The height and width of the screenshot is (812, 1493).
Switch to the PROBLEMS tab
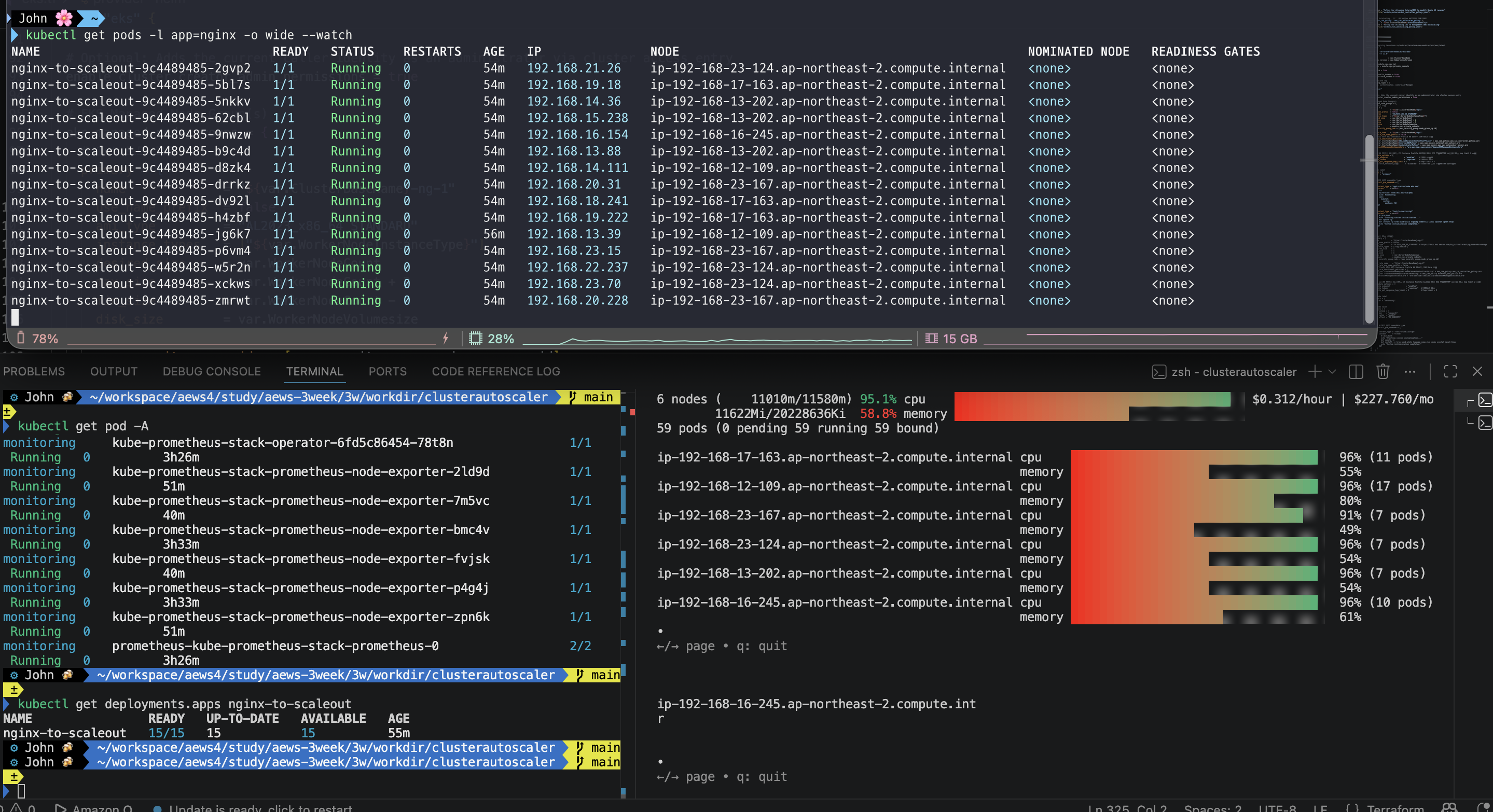(34, 372)
